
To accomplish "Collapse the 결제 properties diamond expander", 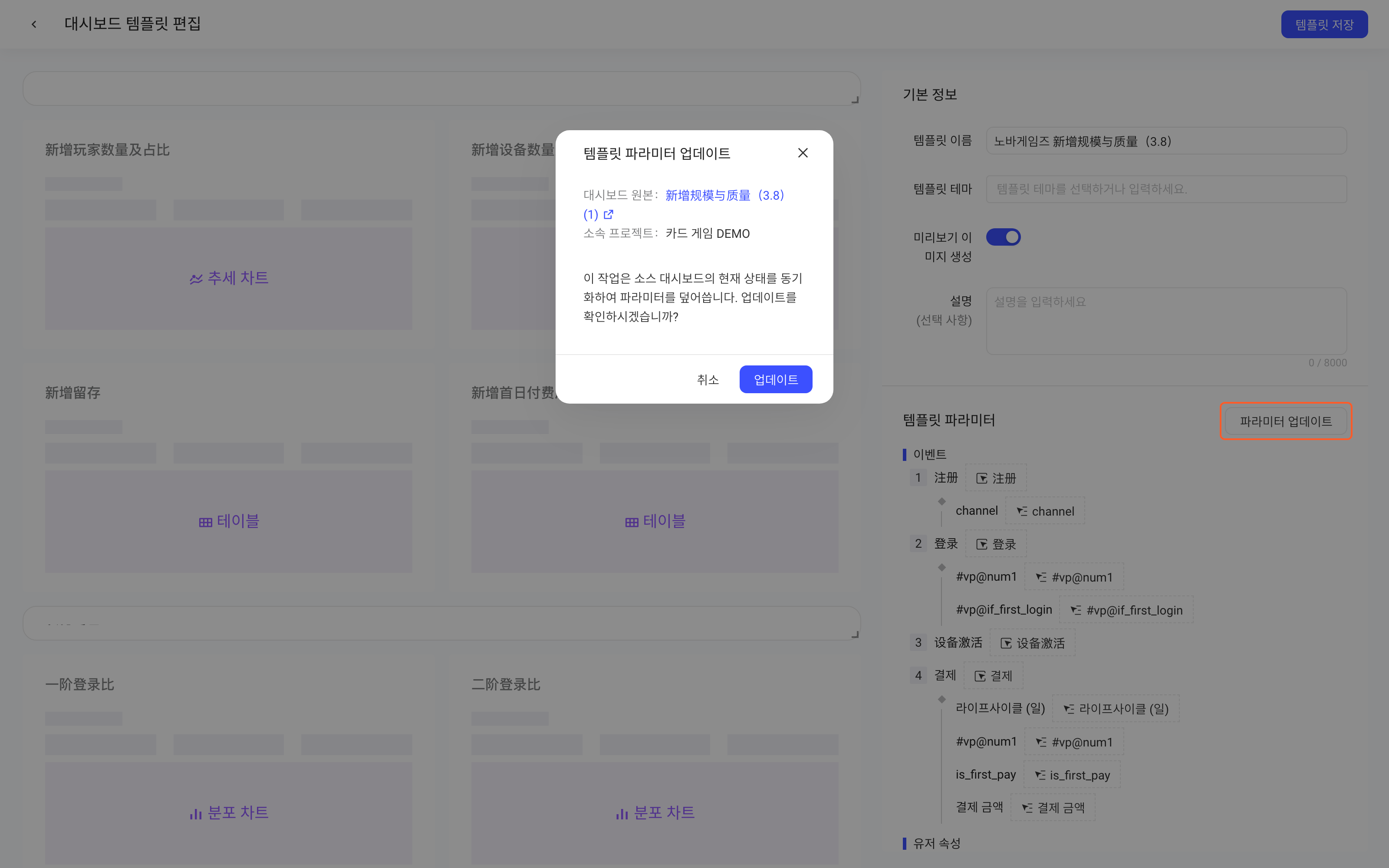I will pos(942,699).
